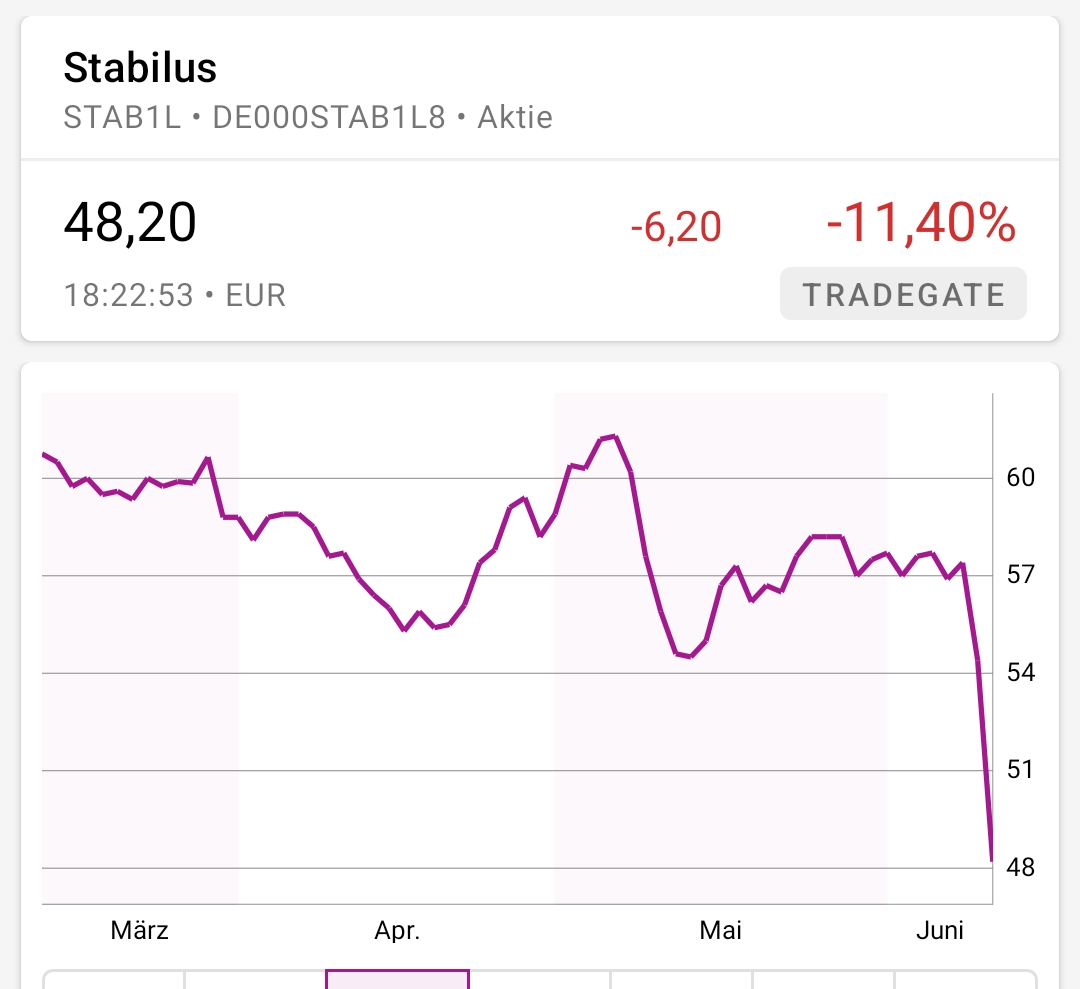Select the highlighted time-range tab below chart
Viewport: 1080px width, 989px height.
pos(397,979)
